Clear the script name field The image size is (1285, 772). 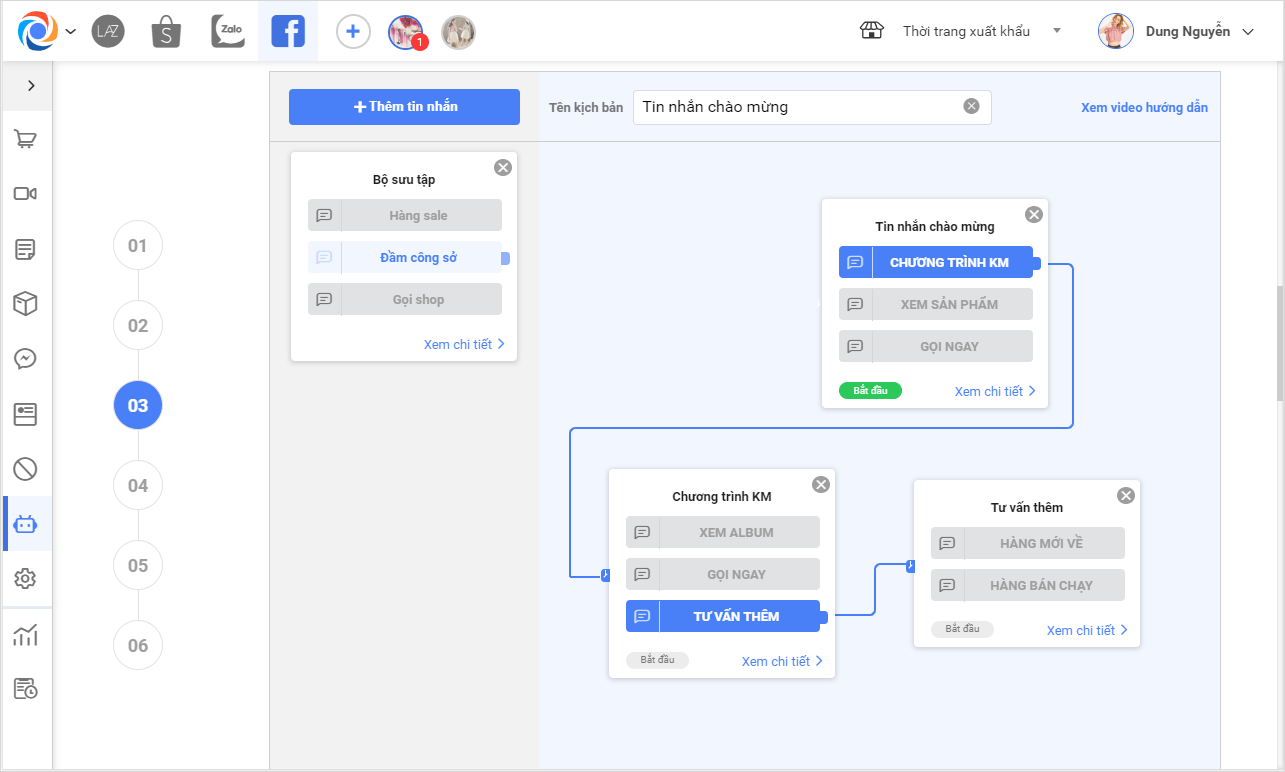(971, 107)
